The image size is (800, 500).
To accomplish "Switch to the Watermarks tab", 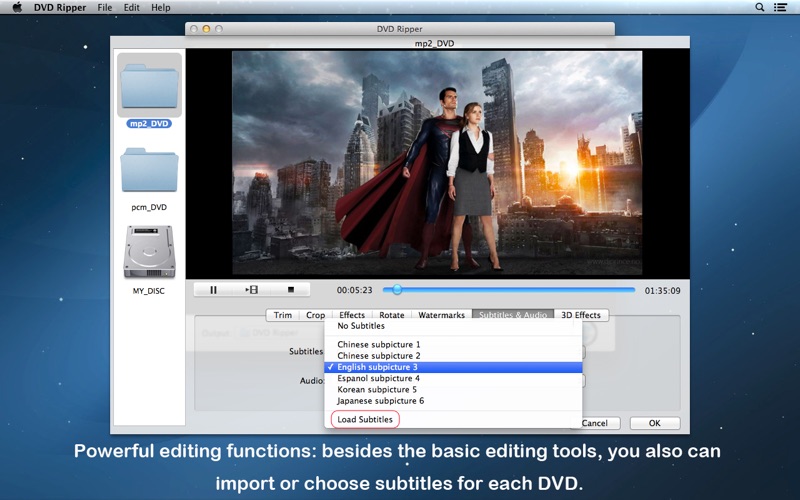I will point(441,315).
